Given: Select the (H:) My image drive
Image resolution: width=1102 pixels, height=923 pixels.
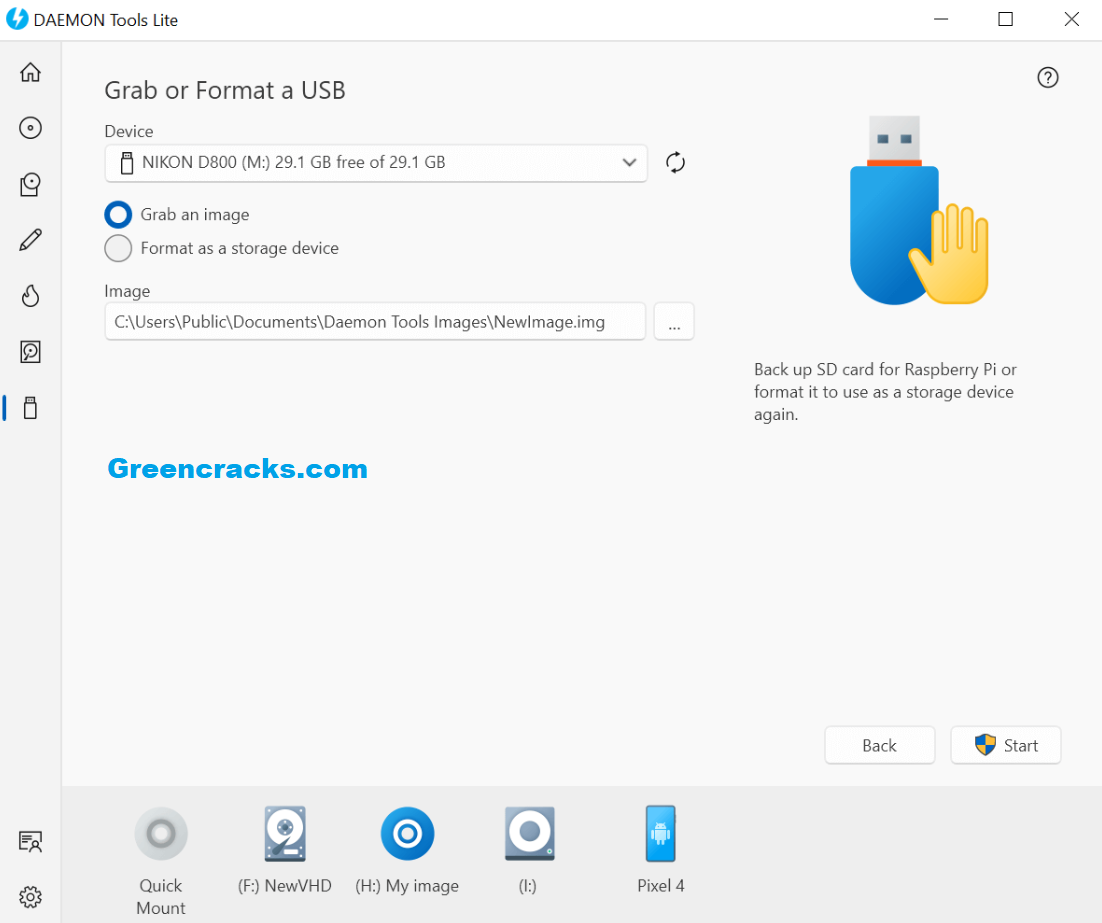Looking at the screenshot, I should (408, 834).
